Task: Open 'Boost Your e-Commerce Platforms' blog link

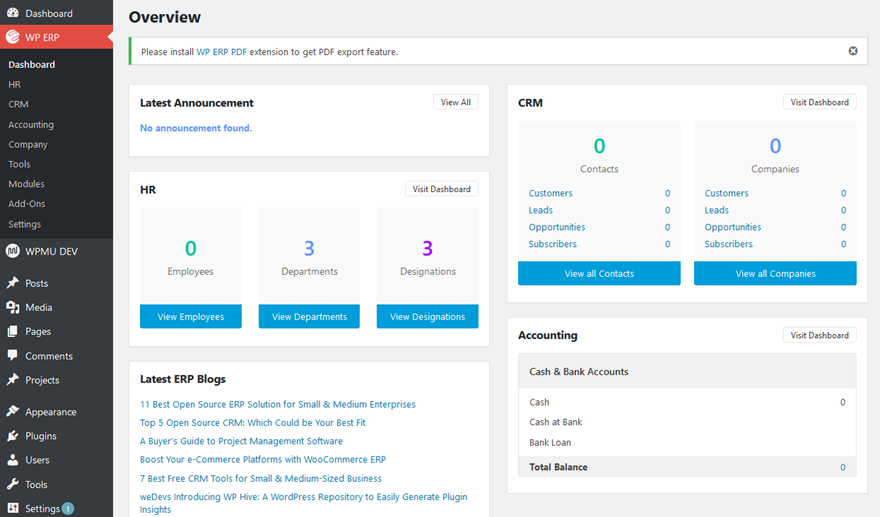Action: pos(263,459)
